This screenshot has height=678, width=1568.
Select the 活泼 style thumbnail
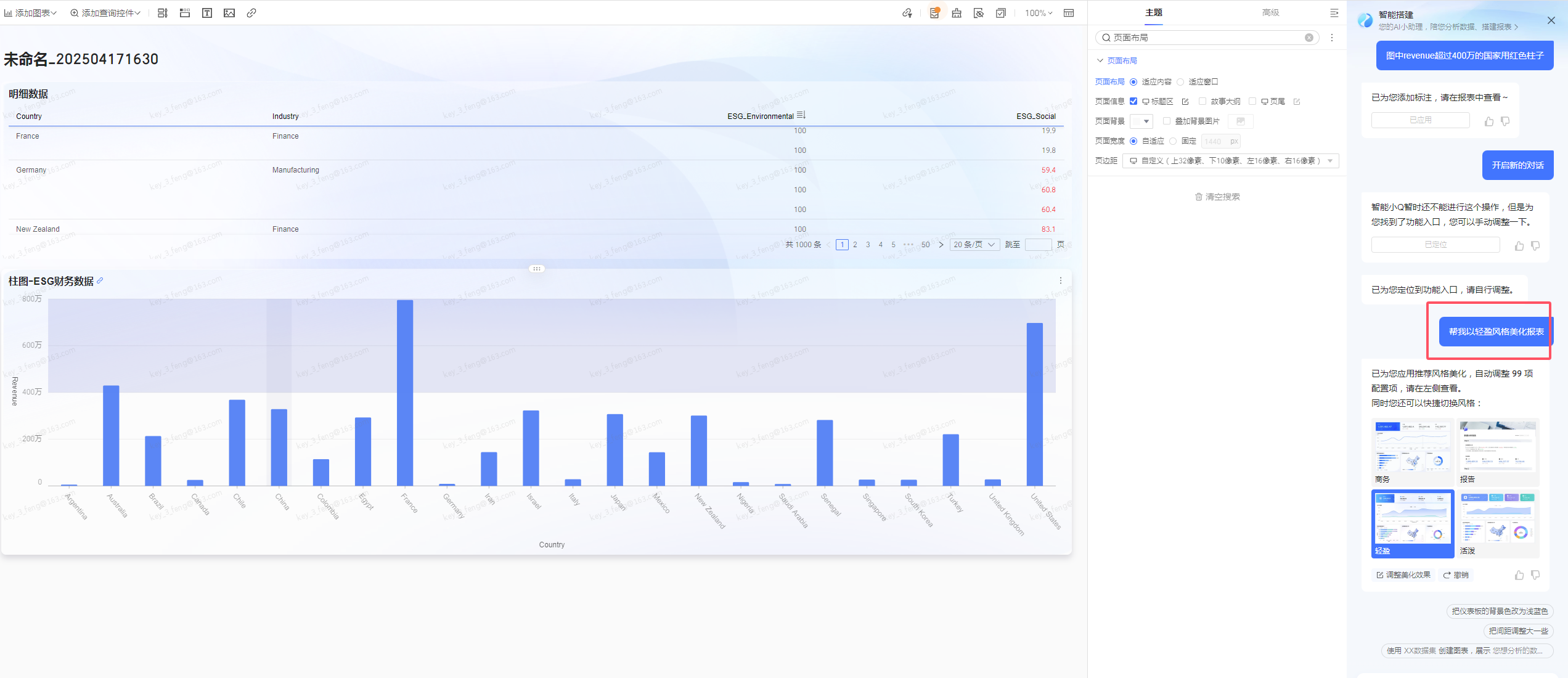[1498, 523]
